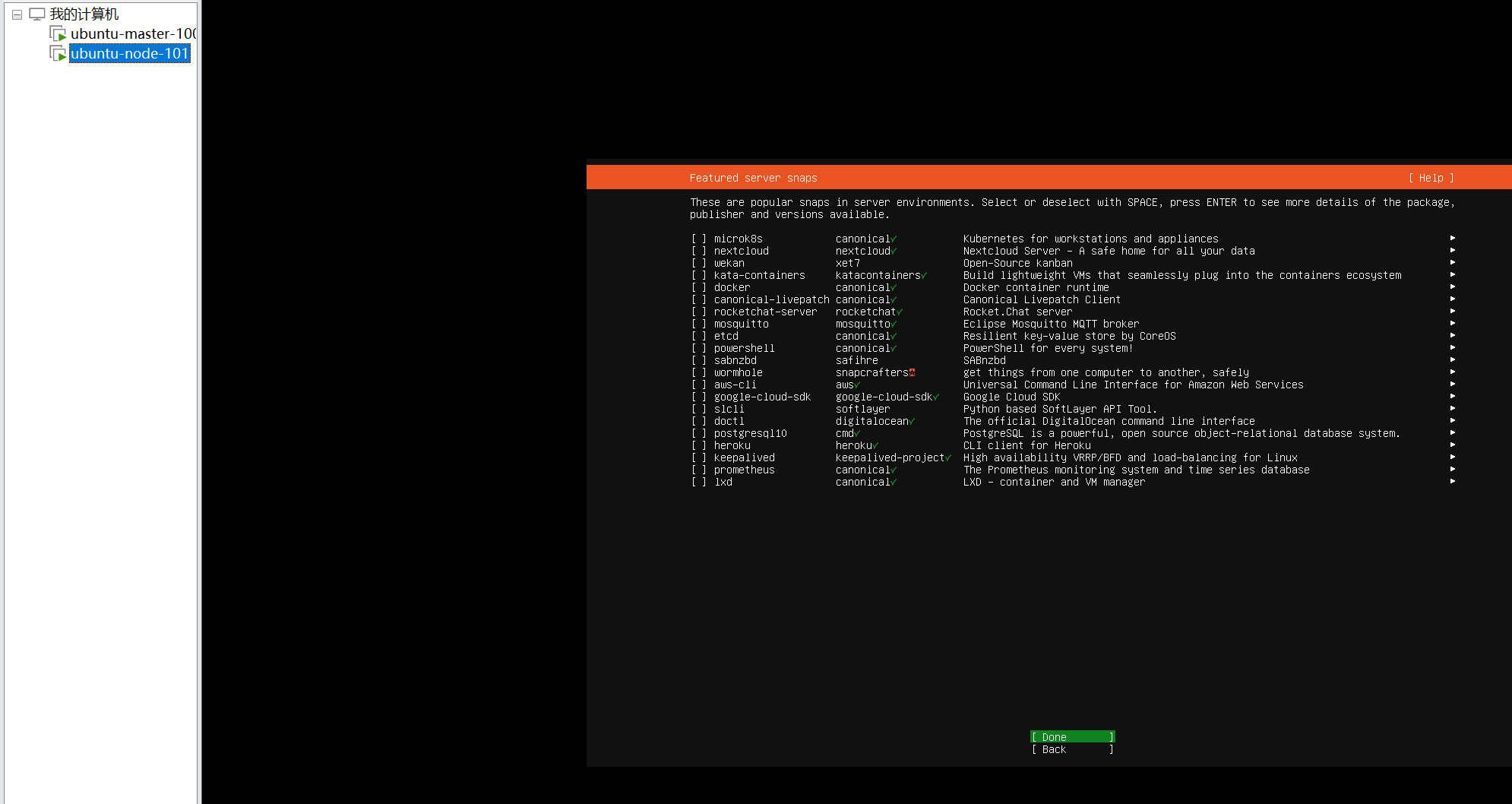Select ubuntu-master-100 virtual machine
This screenshot has width=1512, height=804.
[133, 33]
